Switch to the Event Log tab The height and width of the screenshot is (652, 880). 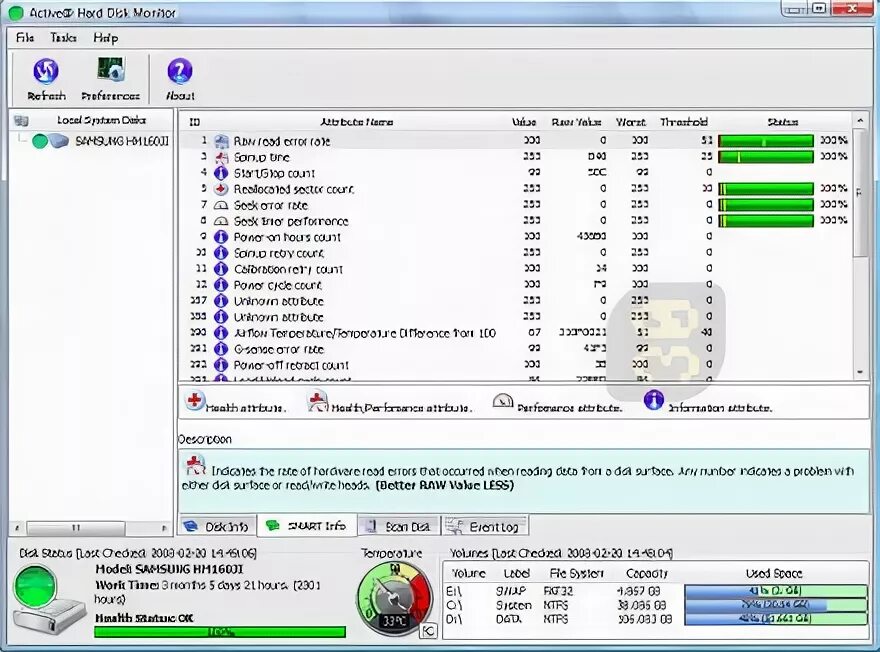click(x=485, y=526)
